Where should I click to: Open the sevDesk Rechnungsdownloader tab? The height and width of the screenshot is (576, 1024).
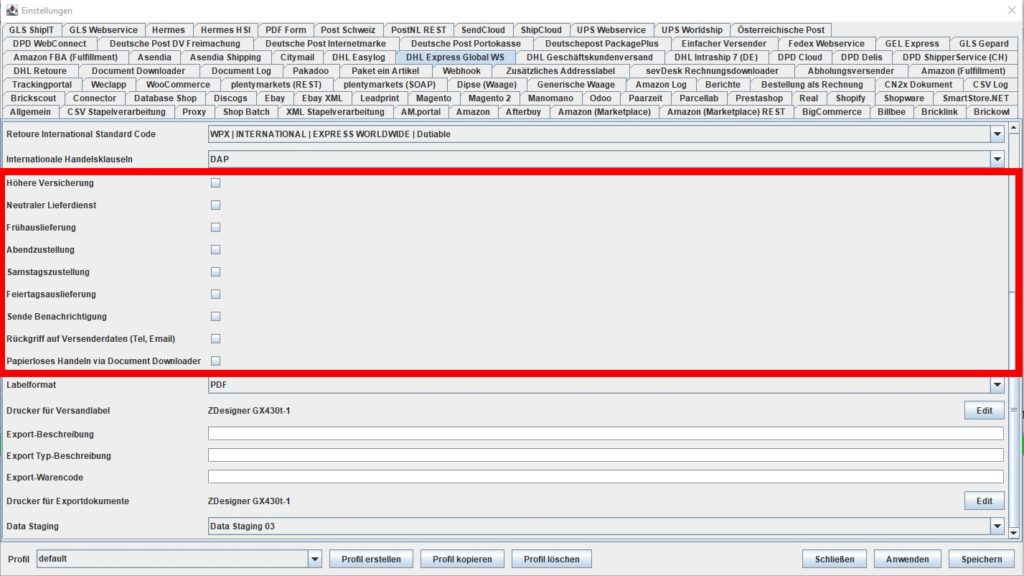(x=712, y=71)
